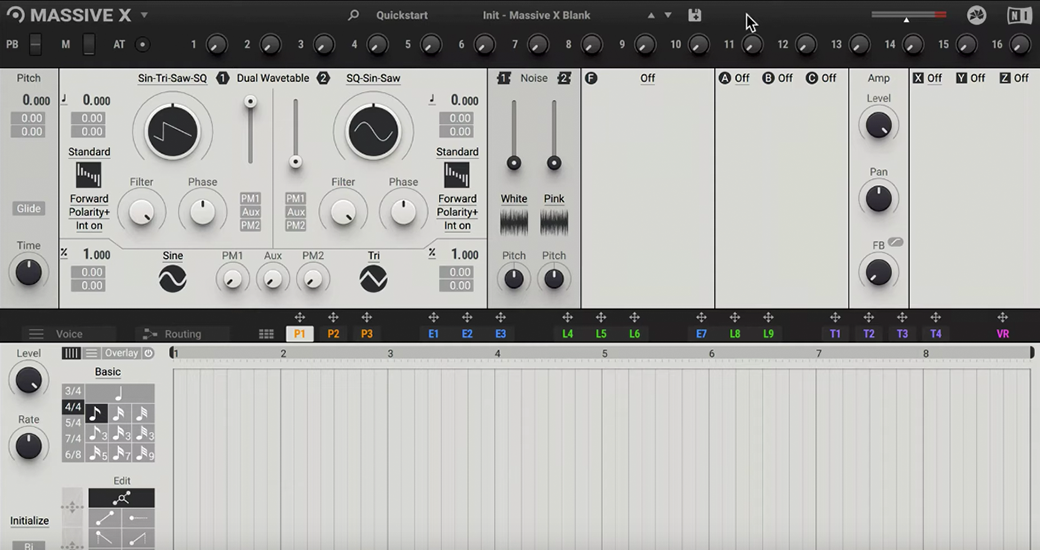Open the grid view icon beside P1

pyautogui.click(x=266, y=334)
